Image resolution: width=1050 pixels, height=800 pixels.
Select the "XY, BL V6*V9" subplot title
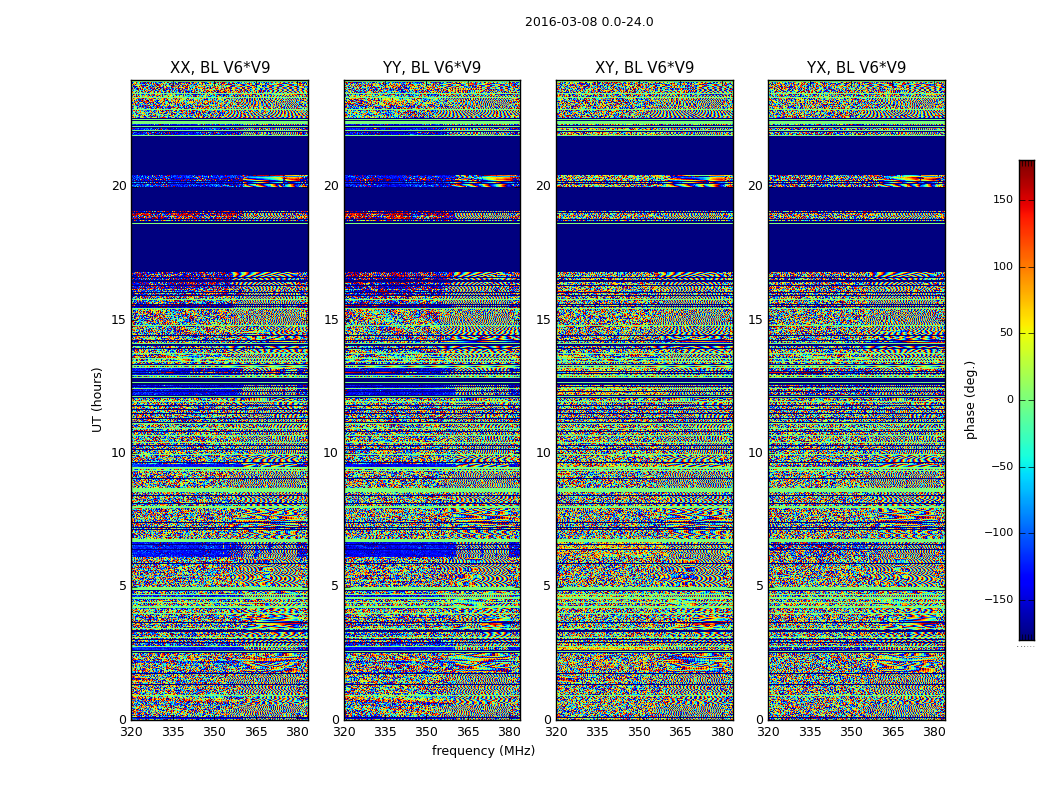click(x=644, y=68)
